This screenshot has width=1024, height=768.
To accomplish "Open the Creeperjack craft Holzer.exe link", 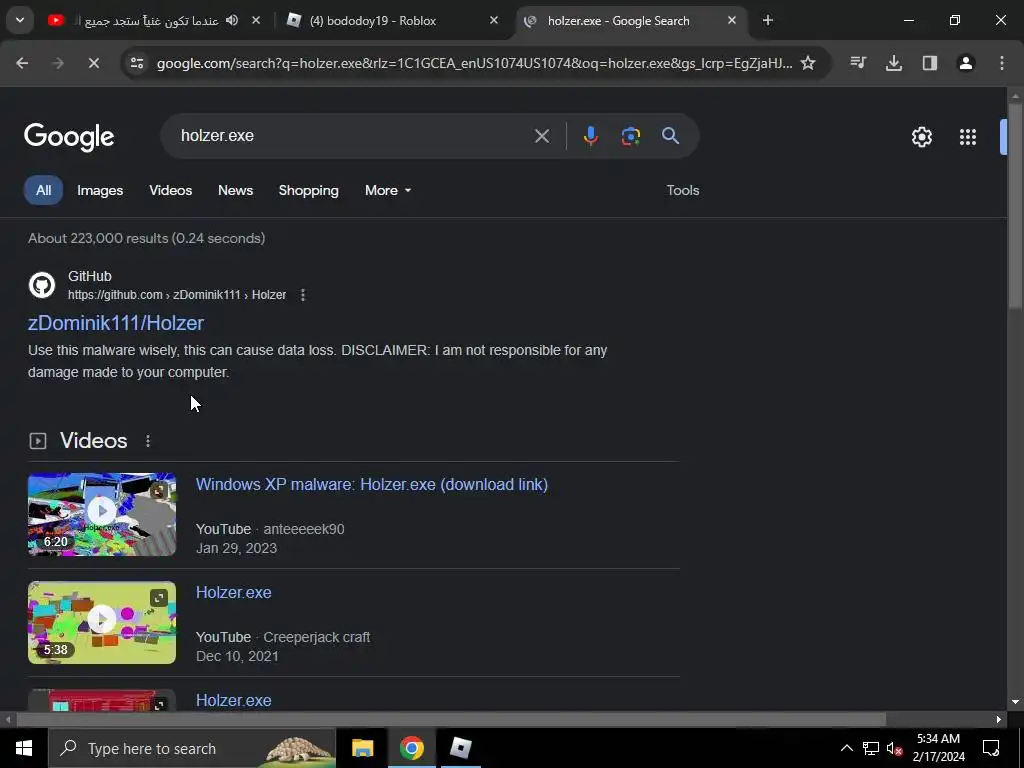I will coord(233,592).
